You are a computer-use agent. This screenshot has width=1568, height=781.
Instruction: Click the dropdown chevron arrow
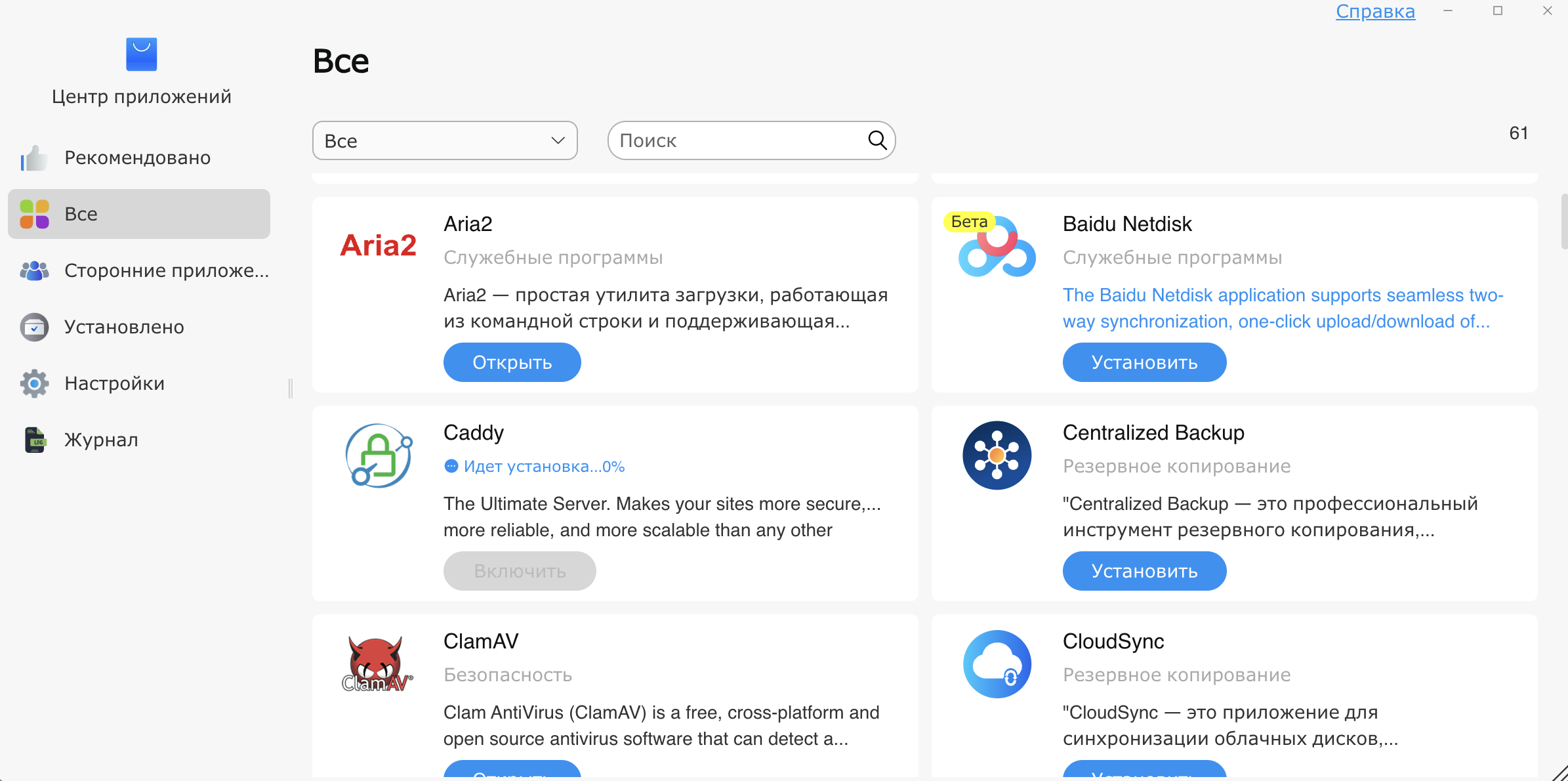point(558,140)
